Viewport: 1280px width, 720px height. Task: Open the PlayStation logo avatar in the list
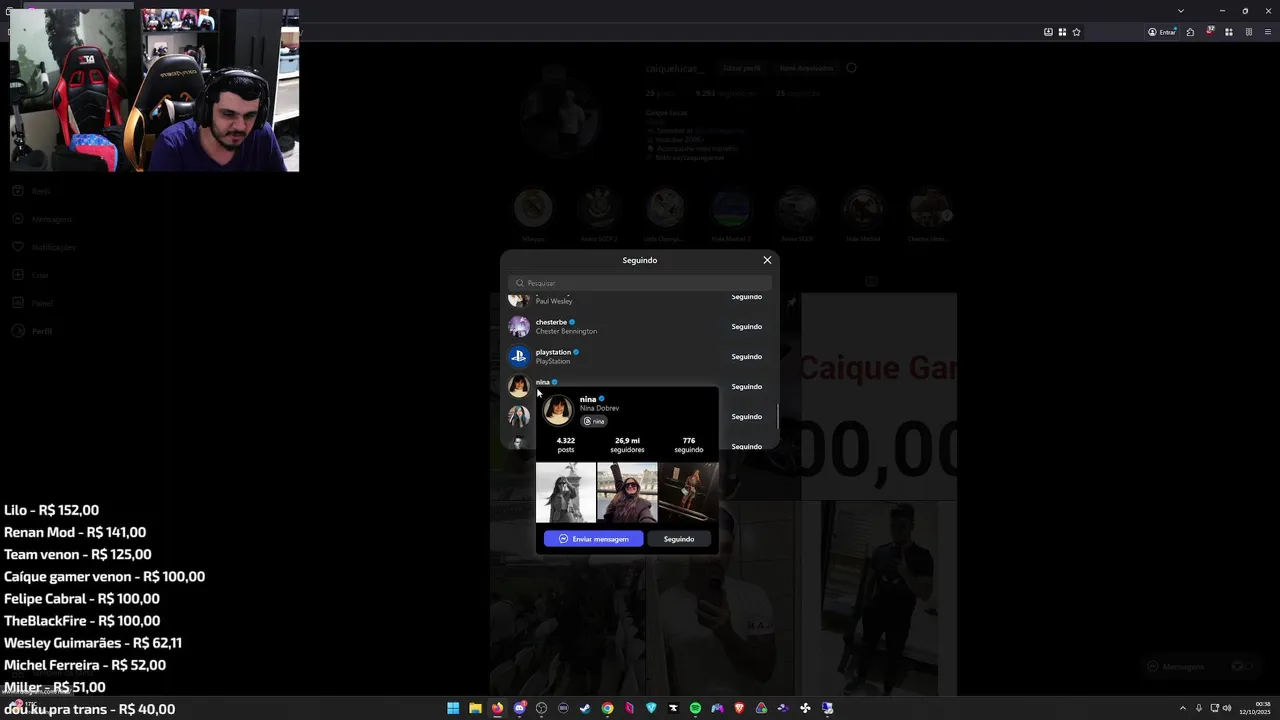[x=519, y=356]
